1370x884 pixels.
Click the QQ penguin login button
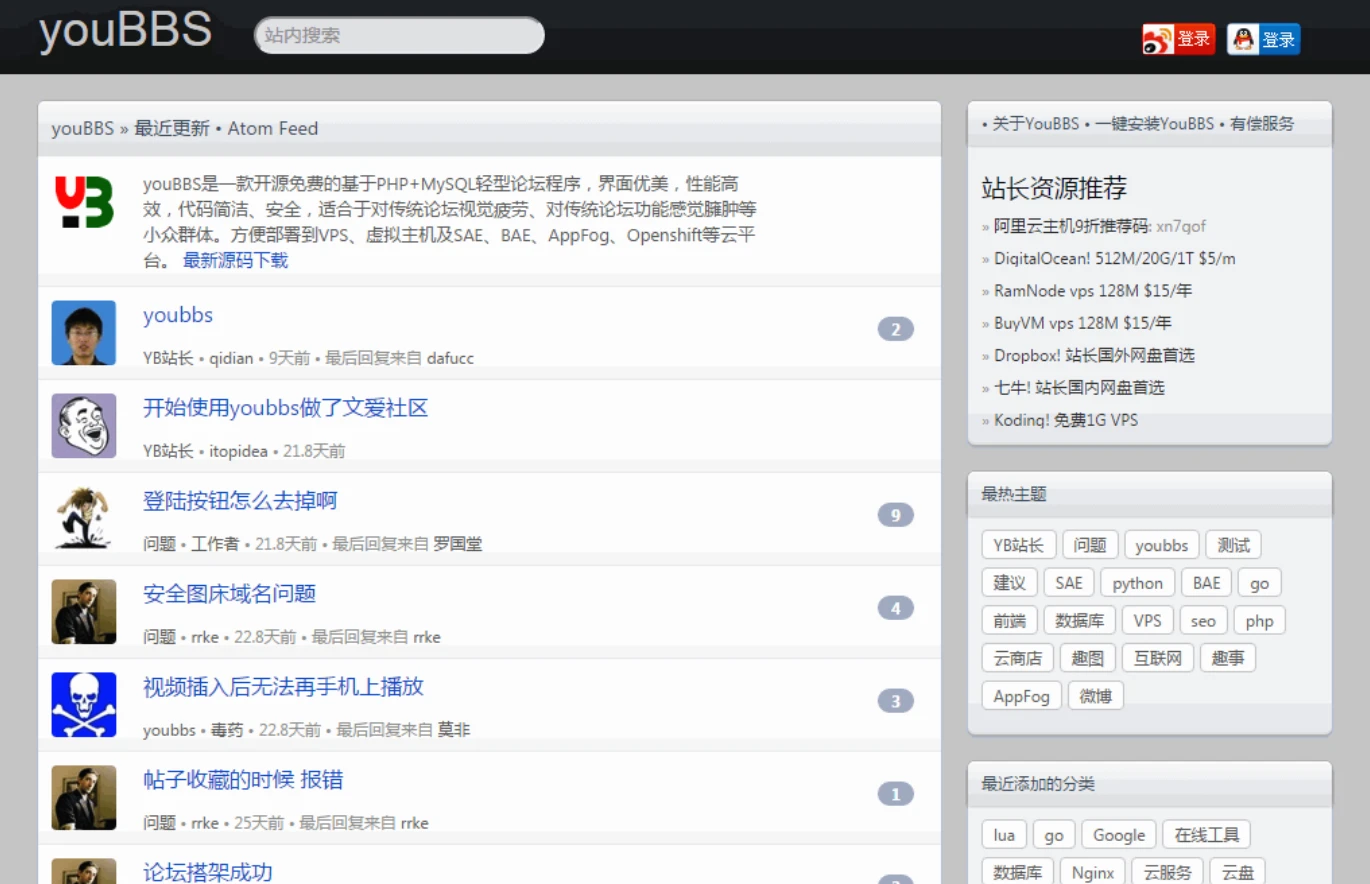tap(1263, 39)
